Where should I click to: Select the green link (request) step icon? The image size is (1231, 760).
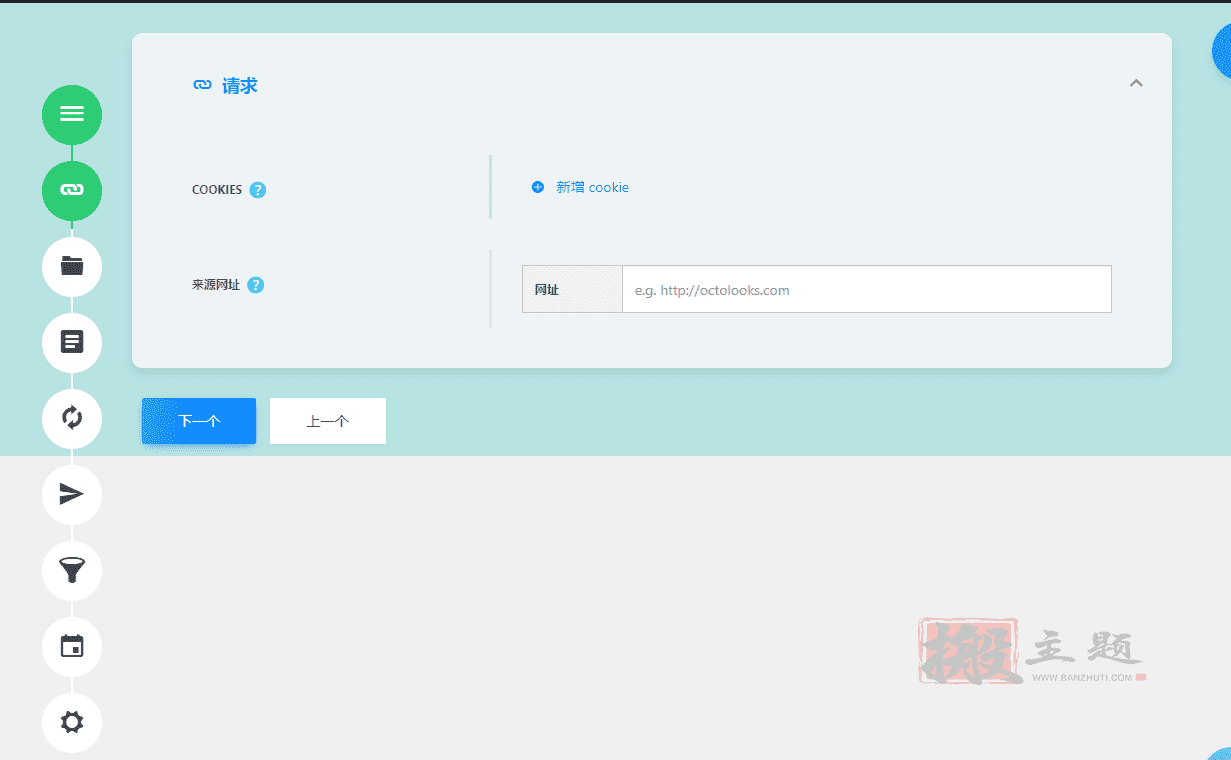click(72, 190)
